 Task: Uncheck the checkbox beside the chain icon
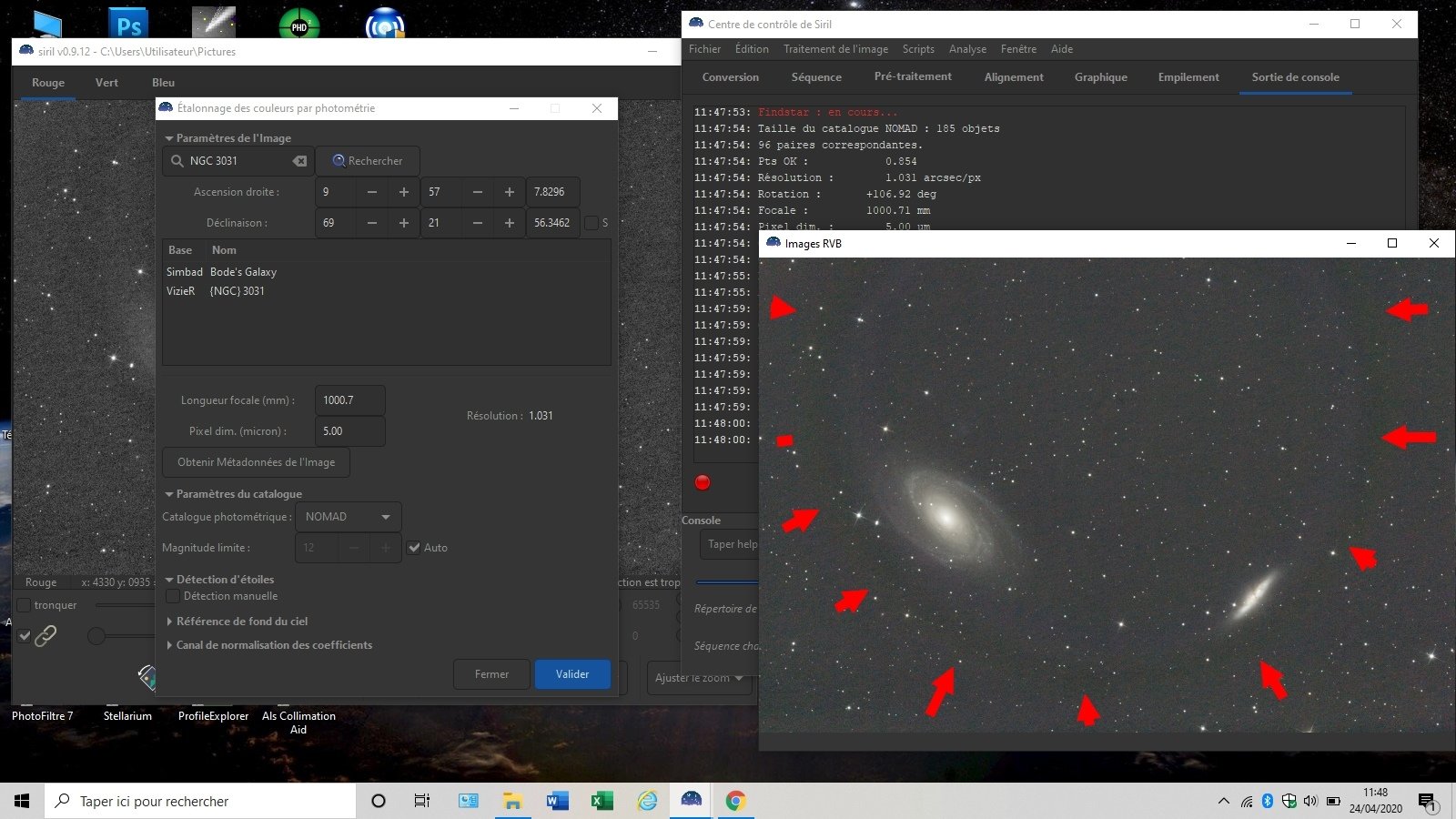pos(25,636)
